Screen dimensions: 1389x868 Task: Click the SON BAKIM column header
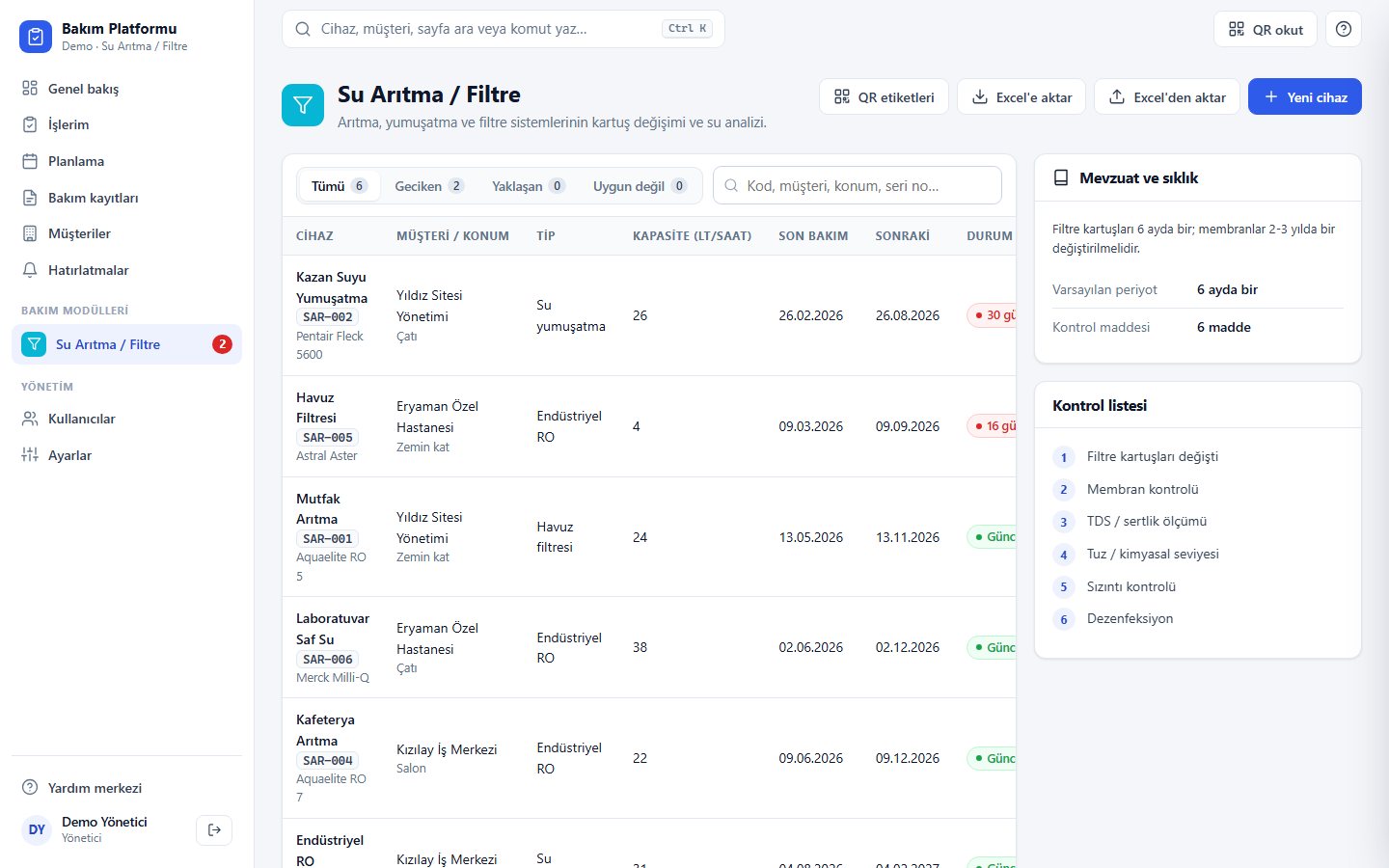(x=813, y=235)
